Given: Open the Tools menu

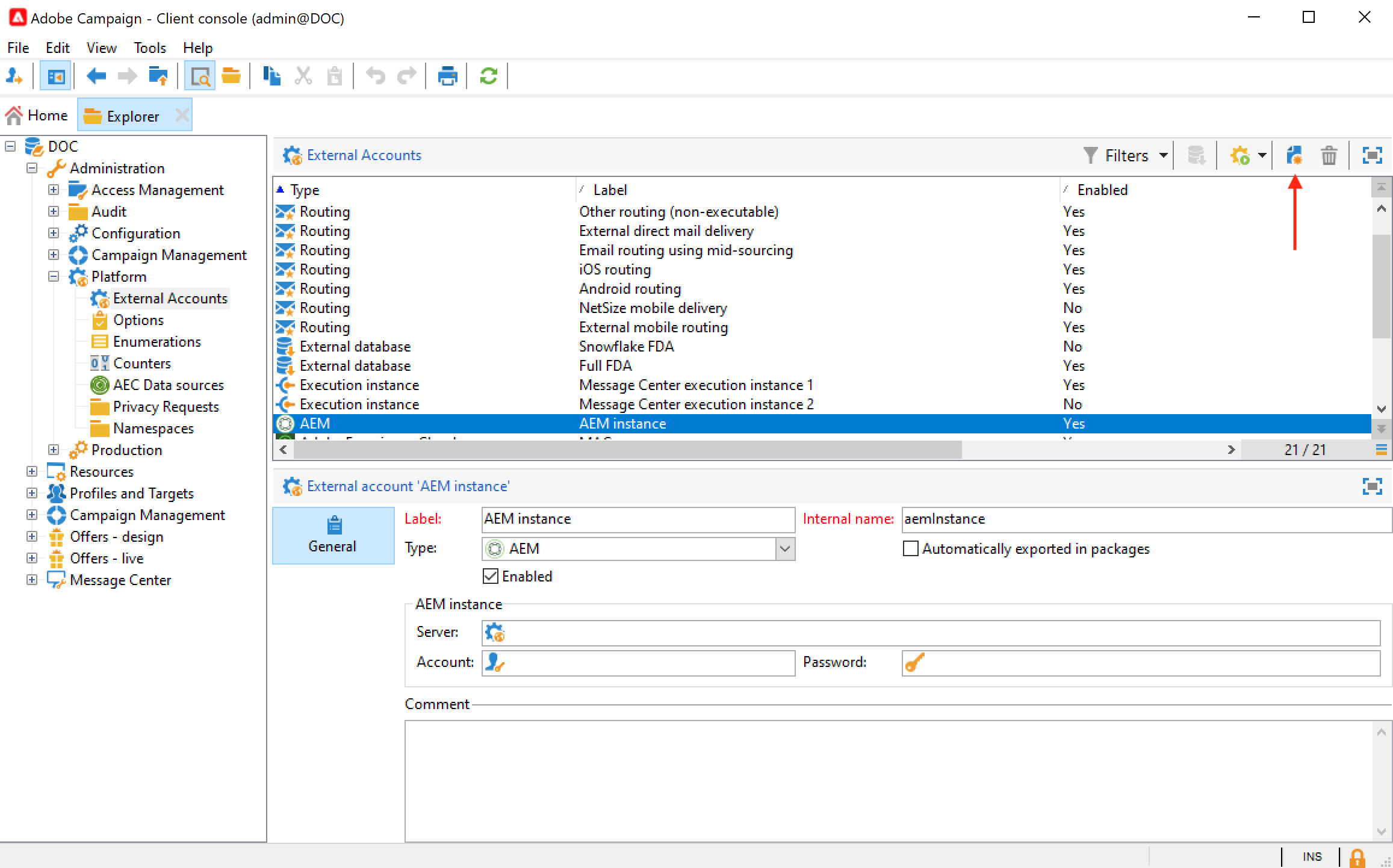Looking at the screenshot, I should tap(149, 48).
